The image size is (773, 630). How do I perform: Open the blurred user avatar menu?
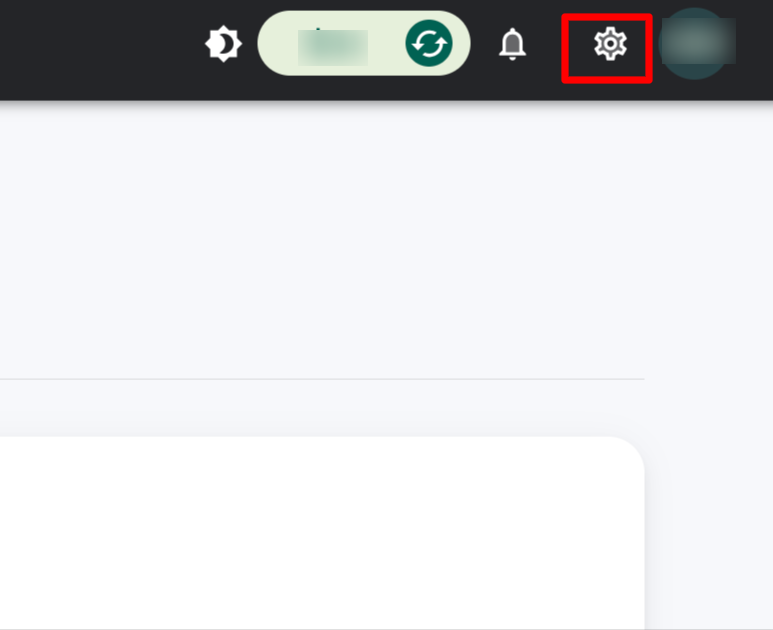(695, 43)
